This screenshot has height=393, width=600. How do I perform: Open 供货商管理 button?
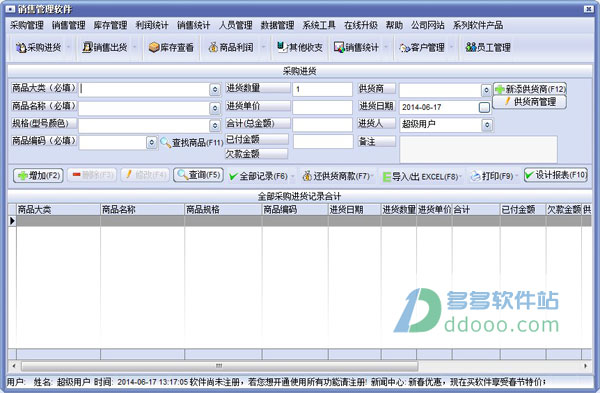(530, 102)
